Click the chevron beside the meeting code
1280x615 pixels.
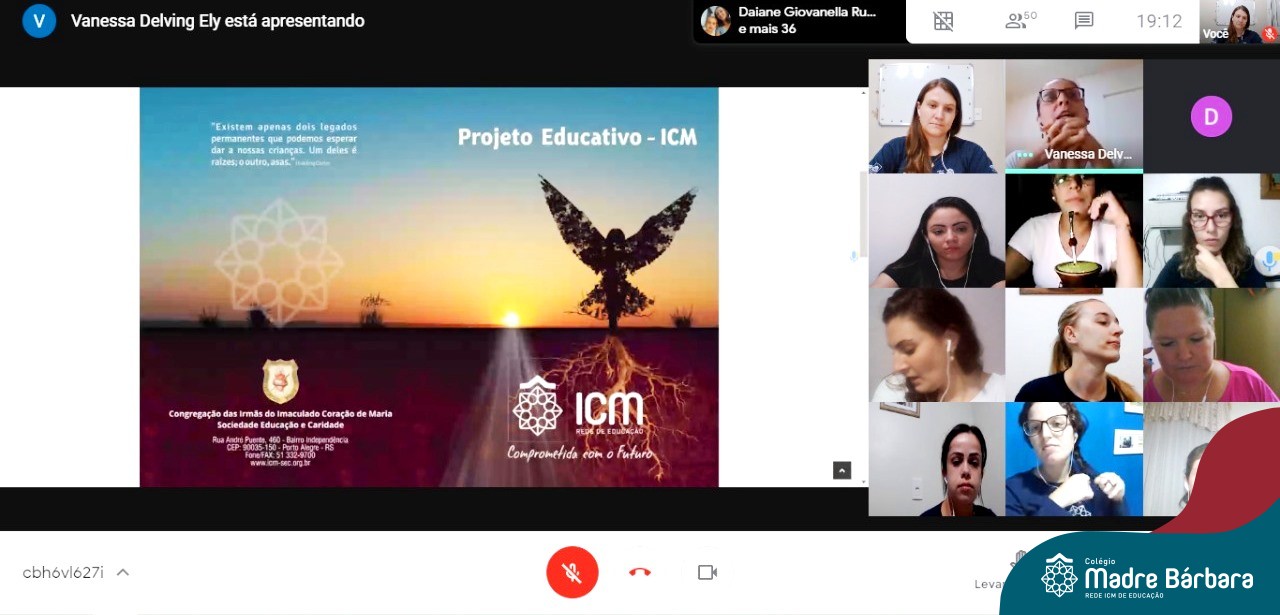pyautogui.click(x=123, y=572)
